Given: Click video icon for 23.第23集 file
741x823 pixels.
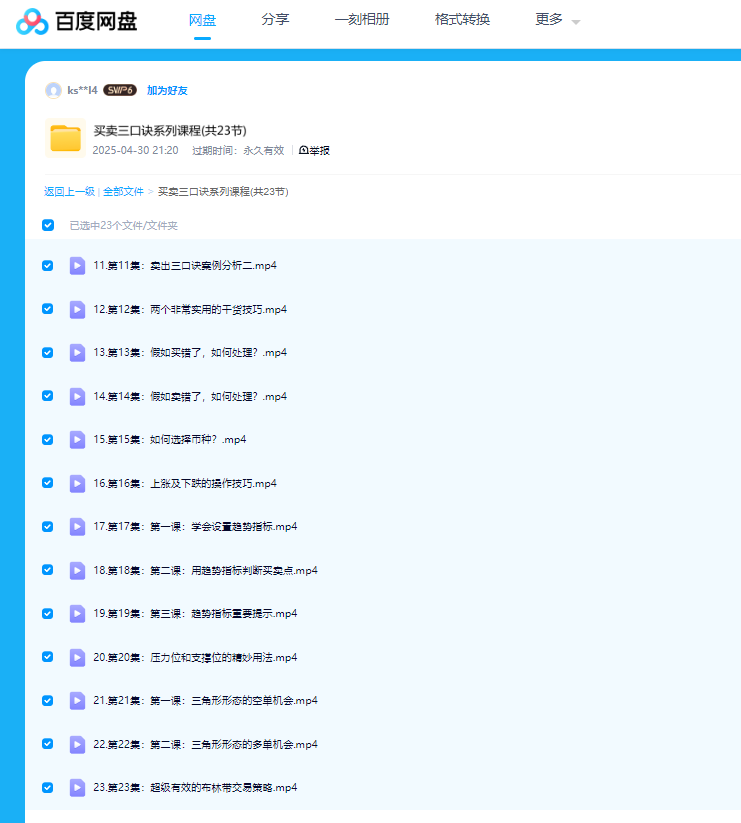Looking at the screenshot, I should tap(77, 787).
